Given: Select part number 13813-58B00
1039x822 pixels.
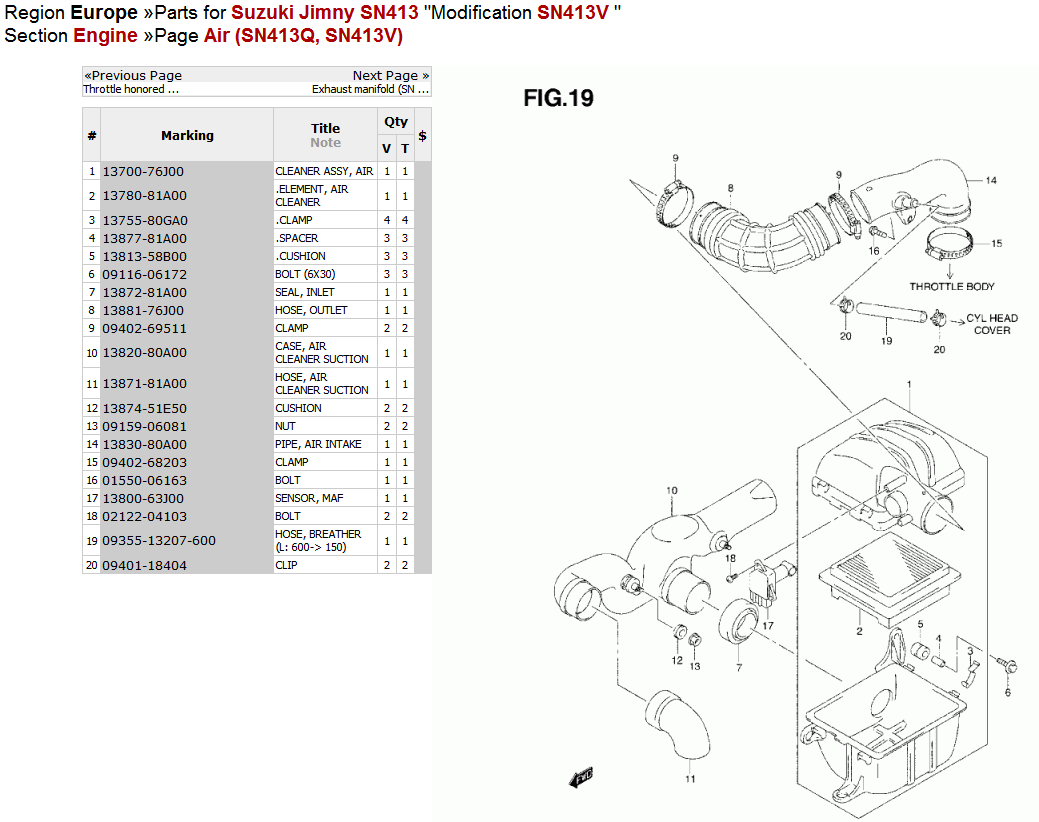Looking at the screenshot, I should (x=144, y=256).
